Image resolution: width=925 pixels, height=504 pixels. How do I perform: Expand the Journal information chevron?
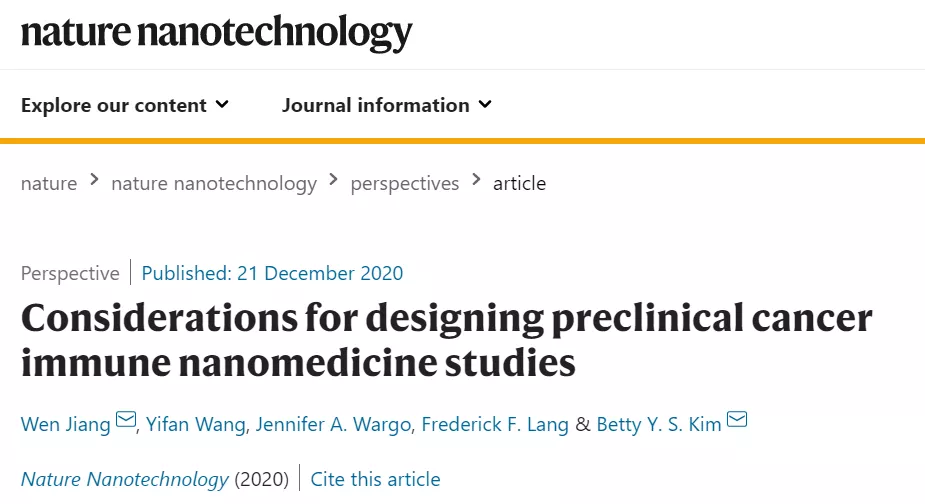pyautogui.click(x=485, y=105)
